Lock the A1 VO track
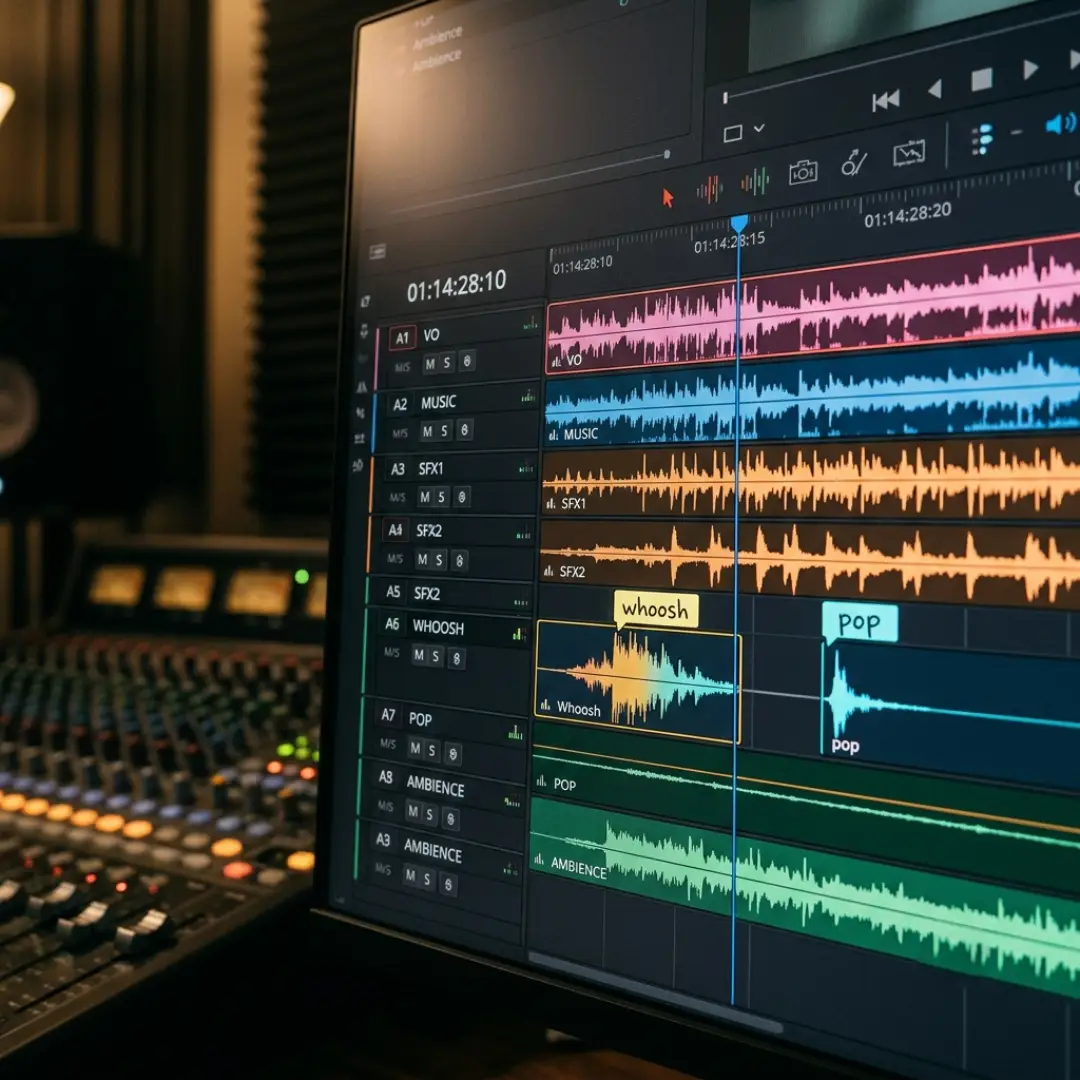This screenshot has height=1080, width=1080. pos(467,361)
